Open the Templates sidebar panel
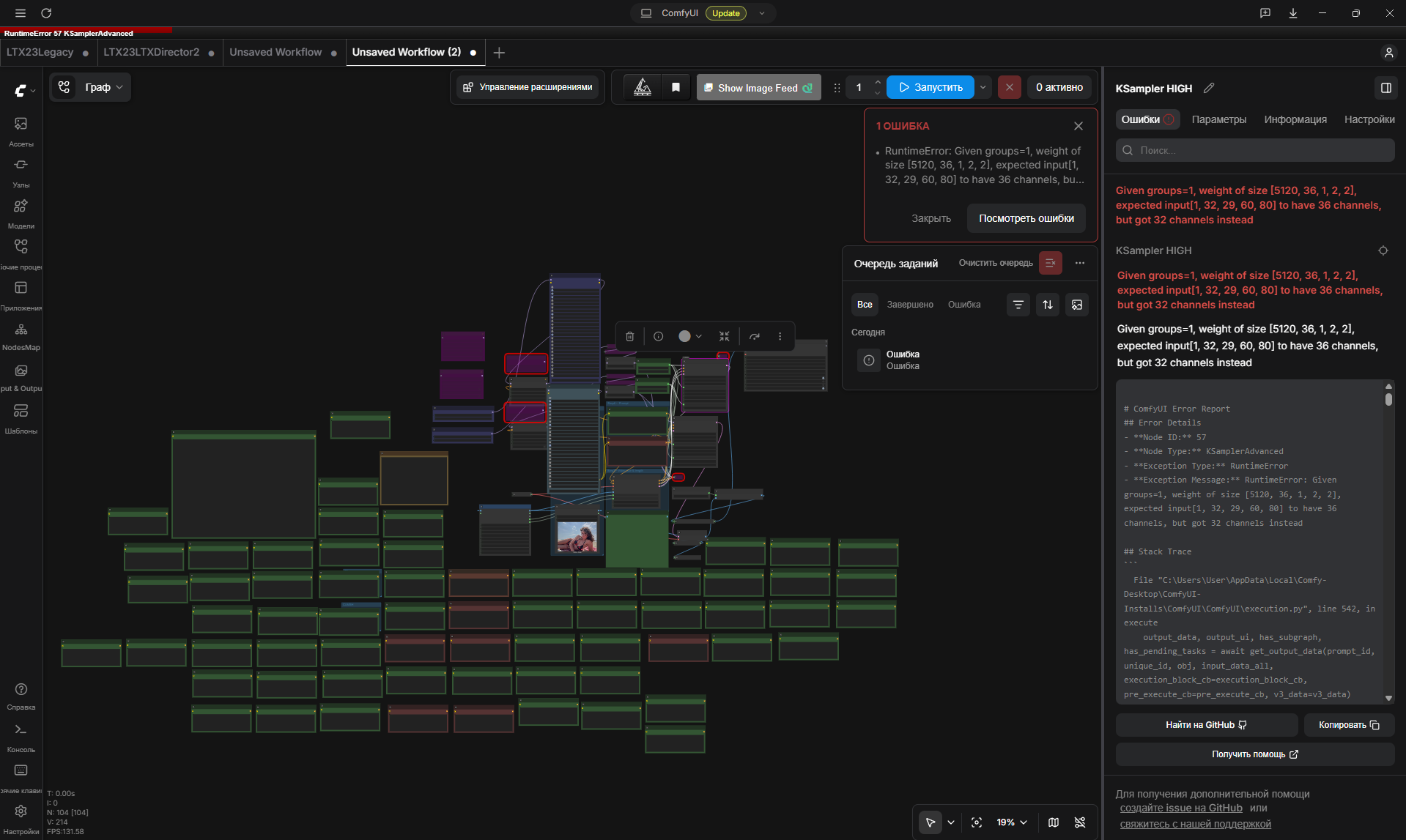The width and height of the screenshot is (1406, 840). tap(21, 417)
